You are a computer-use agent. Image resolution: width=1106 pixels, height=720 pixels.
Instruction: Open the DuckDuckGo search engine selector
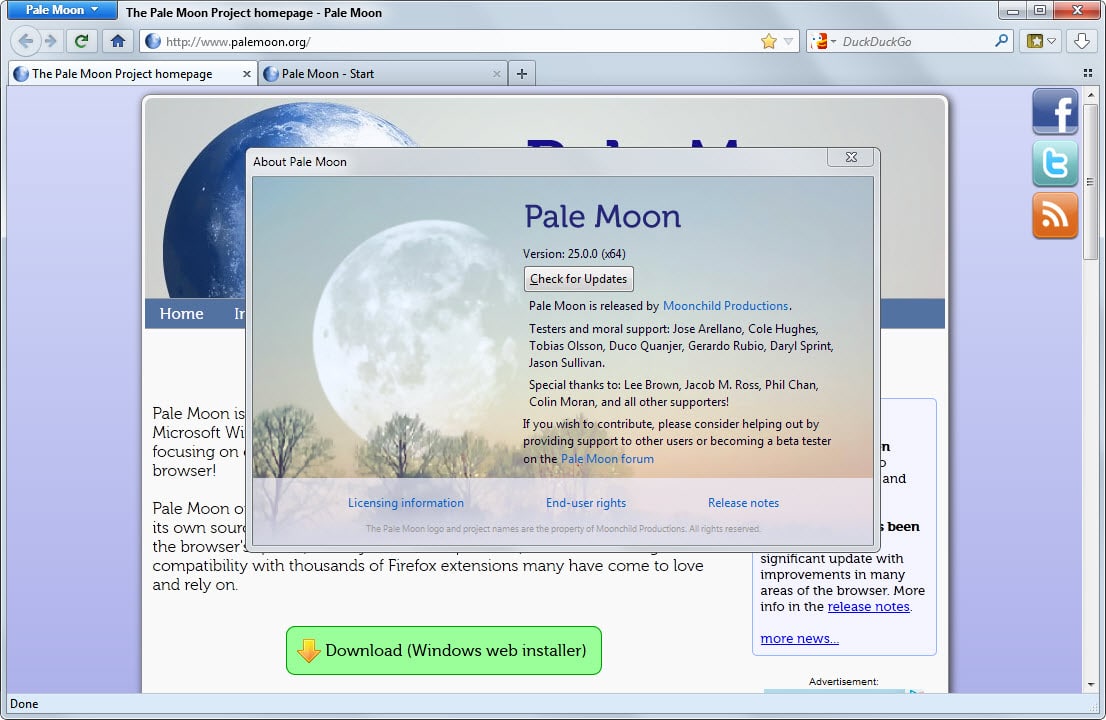click(822, 42)
